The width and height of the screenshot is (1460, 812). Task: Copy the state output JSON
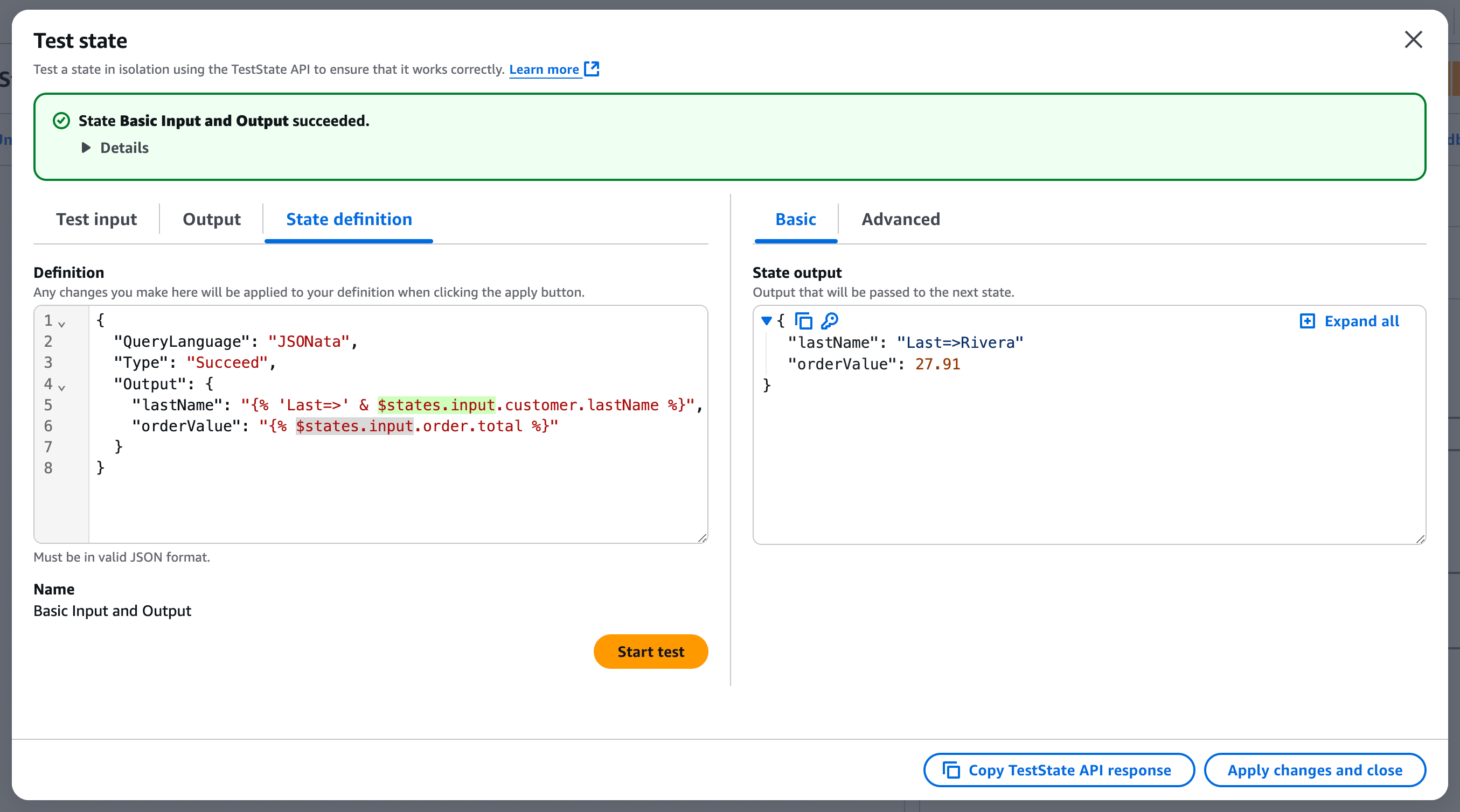coord(804,321)
